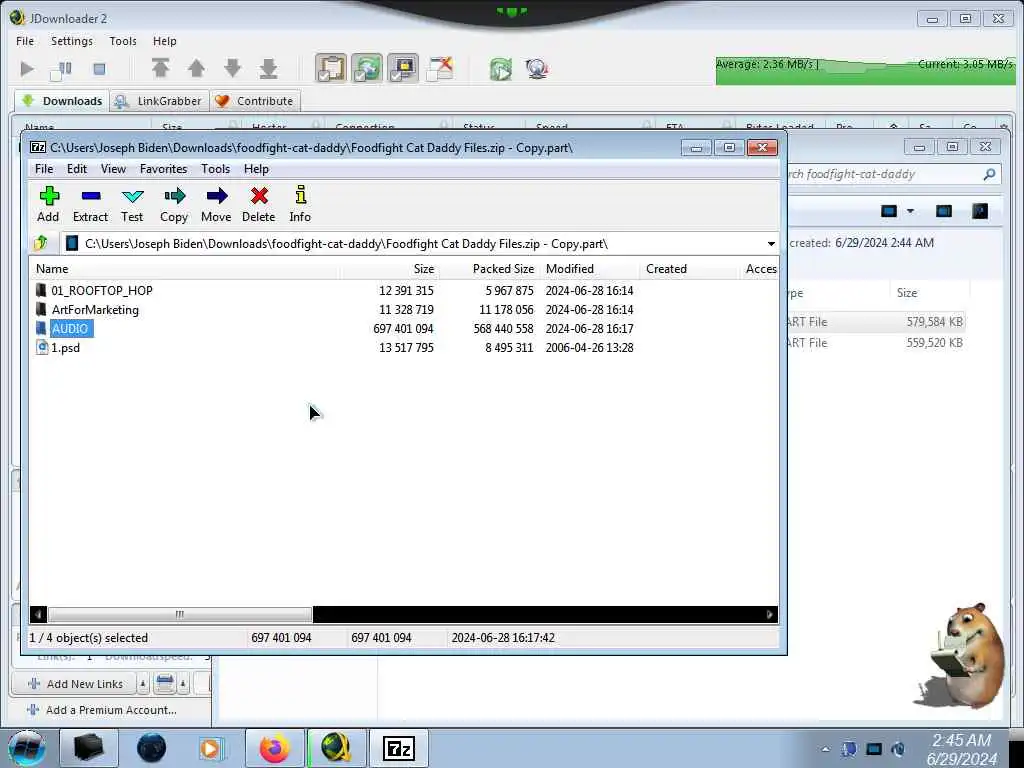Open JDownloader Help menu
Screen dimensions: 1024x768
[x=165, y=40]
